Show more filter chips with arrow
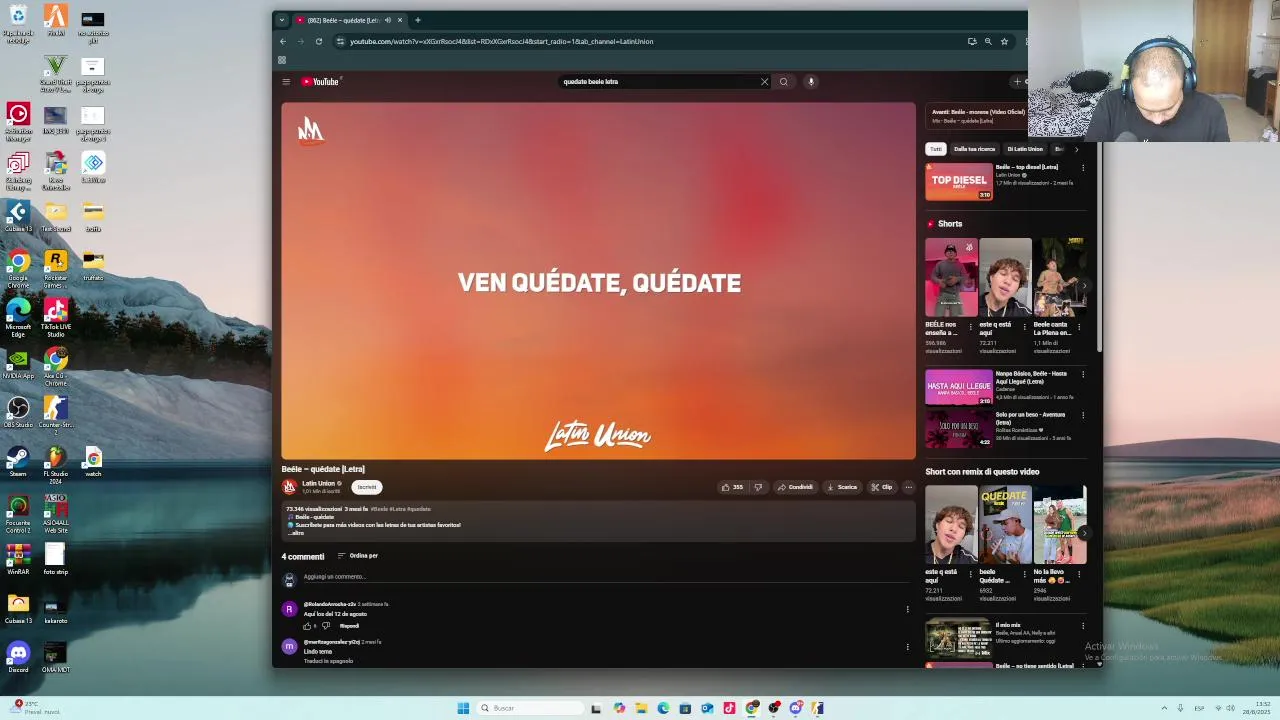 pyautogui.click(x=1076, y=149)
